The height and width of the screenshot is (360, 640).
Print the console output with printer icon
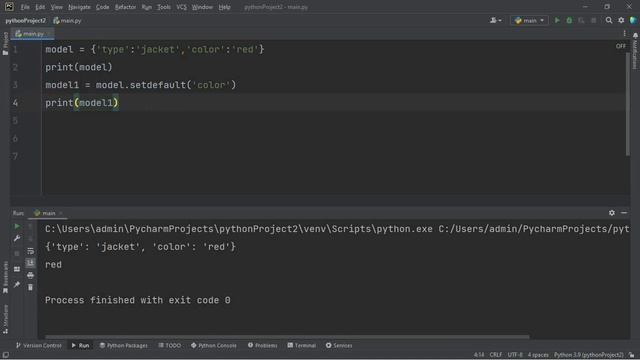pos(30,275)
